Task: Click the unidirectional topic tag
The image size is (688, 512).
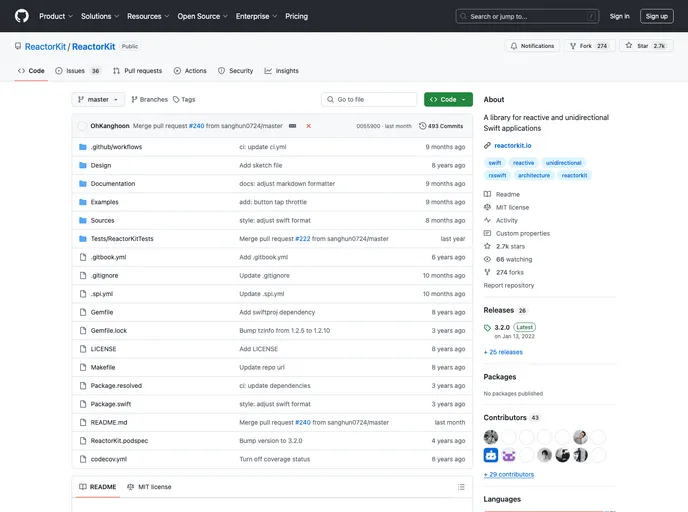Action: tap(563, 163)
